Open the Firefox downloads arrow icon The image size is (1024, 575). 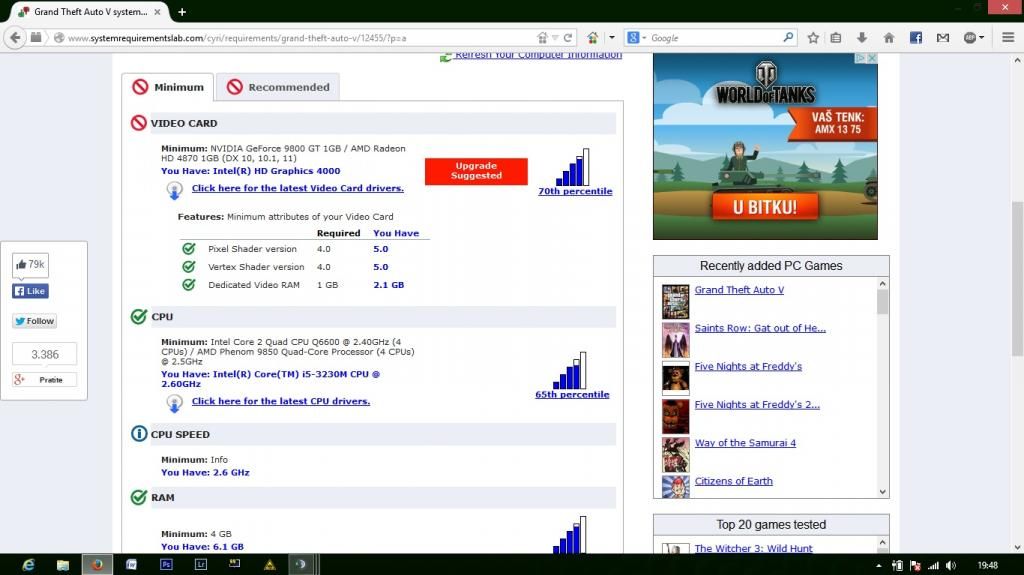point(862,38)
